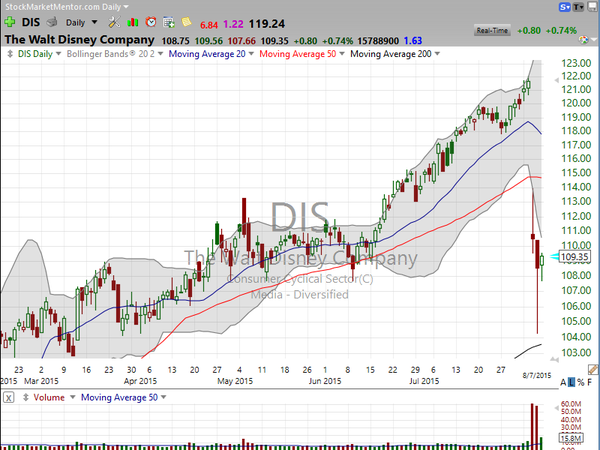Image resolution: width=600 pixels, height=450 pixels.
Task: Open the drawing tools pencil icon
Action: 593,369
